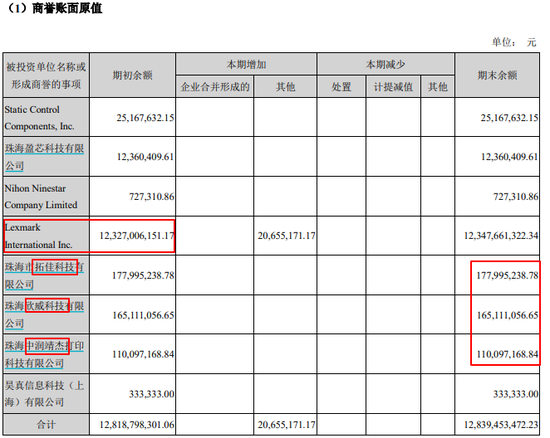Click the 计提减值 sub-header
550x438 pixels.
pyautogui.click(x=393, y=86)
